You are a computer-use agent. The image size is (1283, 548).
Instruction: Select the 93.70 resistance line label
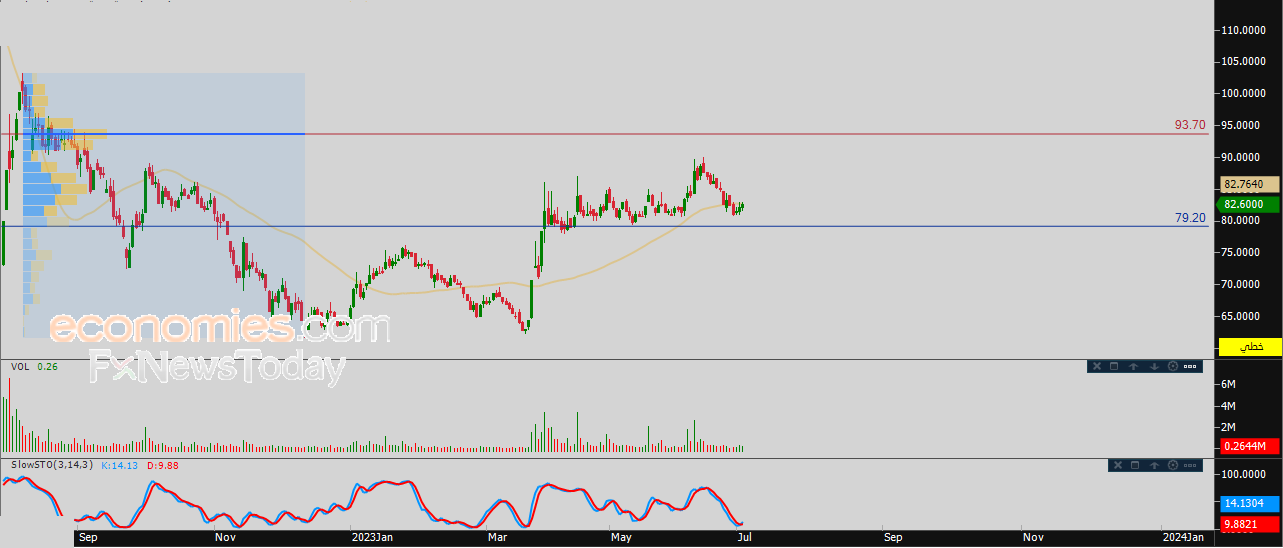point(1190,125)
